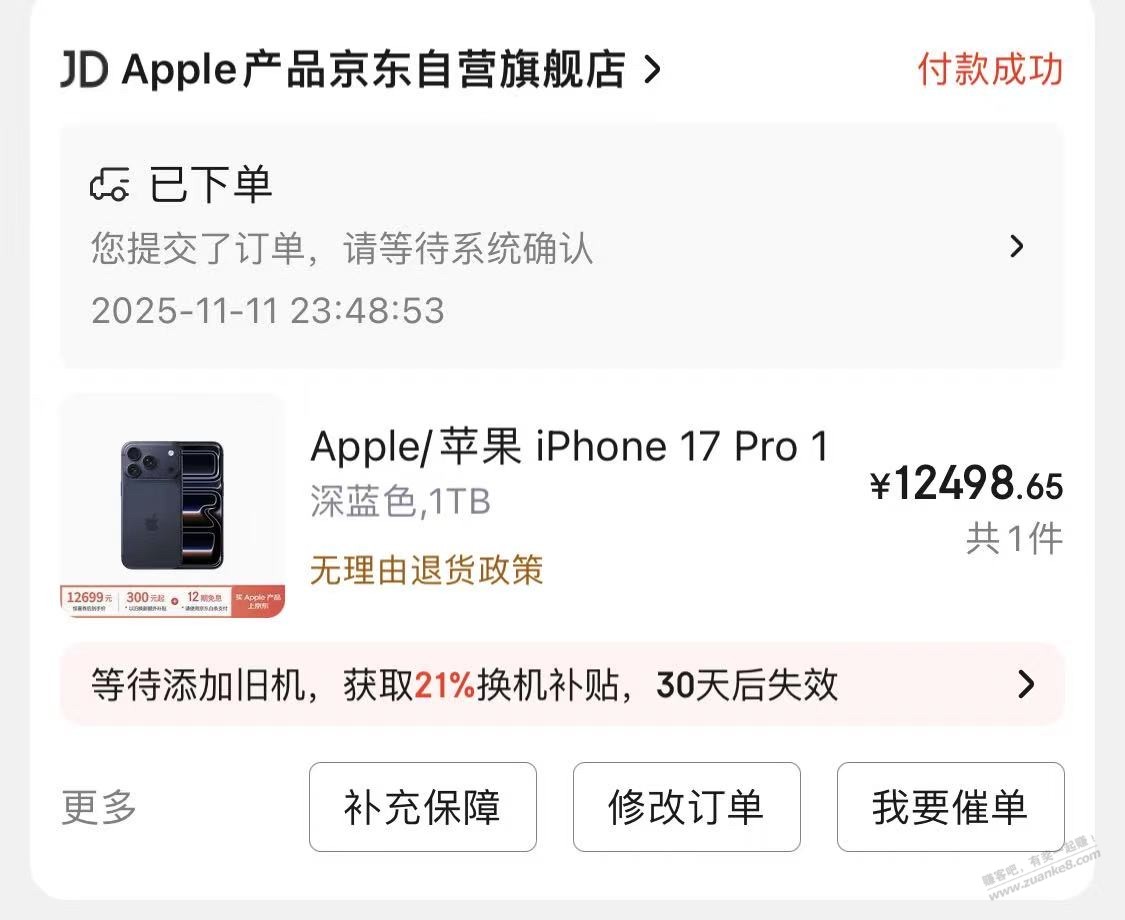Click the 补充保障 button

pos(423,807)
